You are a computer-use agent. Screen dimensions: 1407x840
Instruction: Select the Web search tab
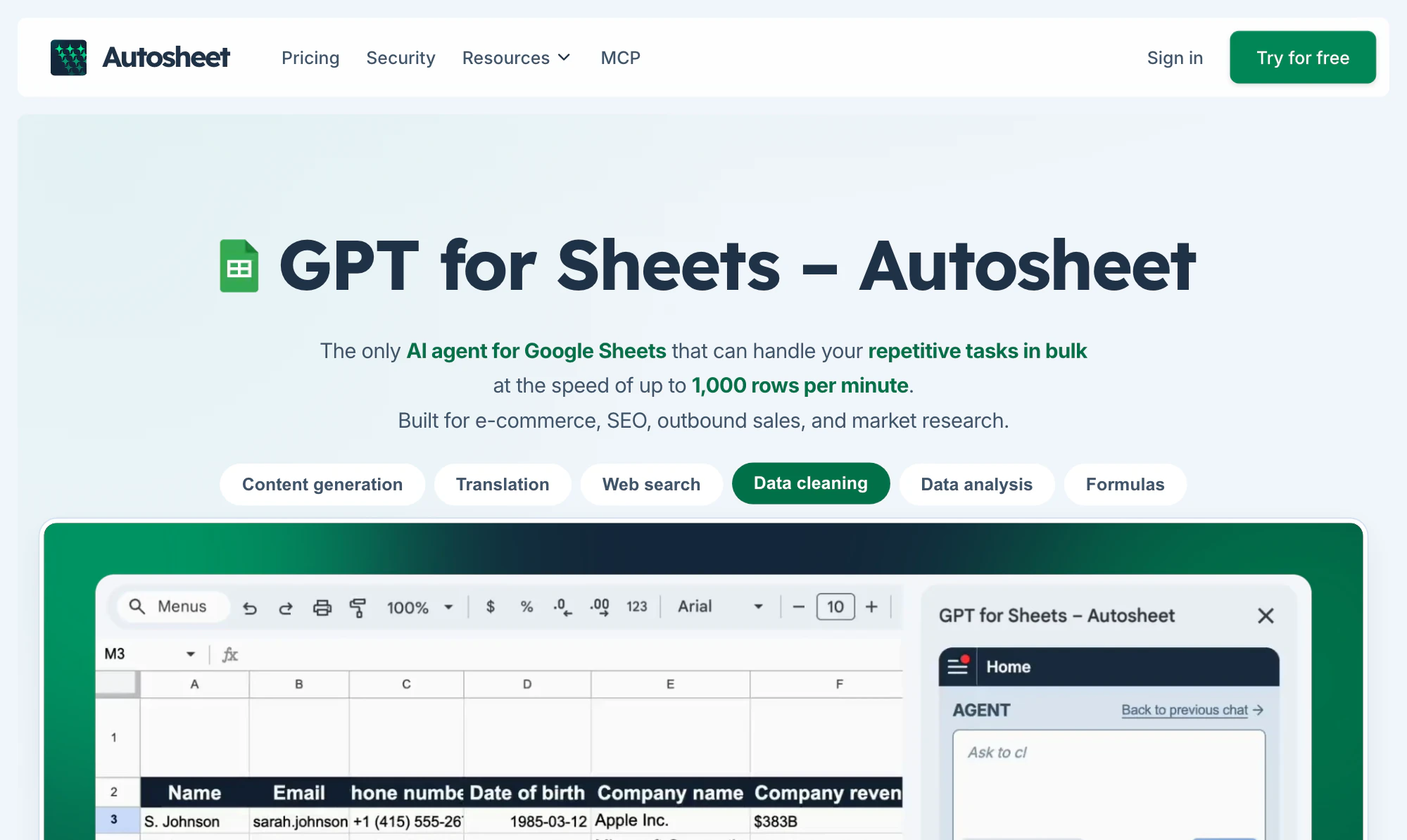pyautogui.click(x=652, y=485)
